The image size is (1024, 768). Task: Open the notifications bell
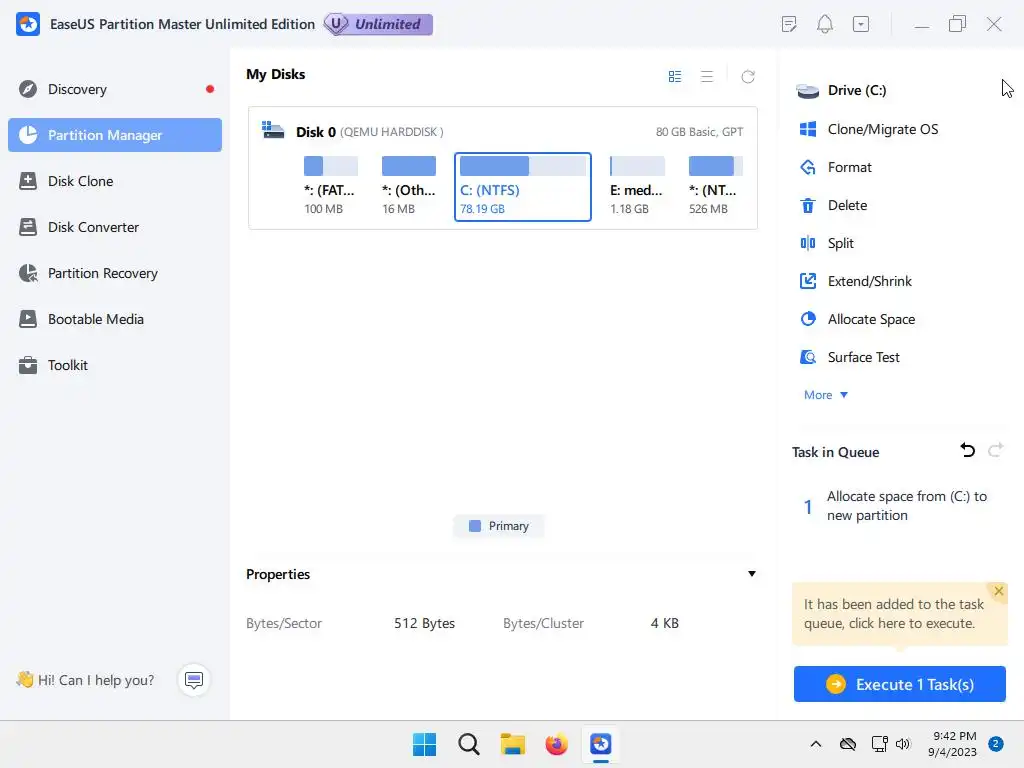tap(825, 25)
